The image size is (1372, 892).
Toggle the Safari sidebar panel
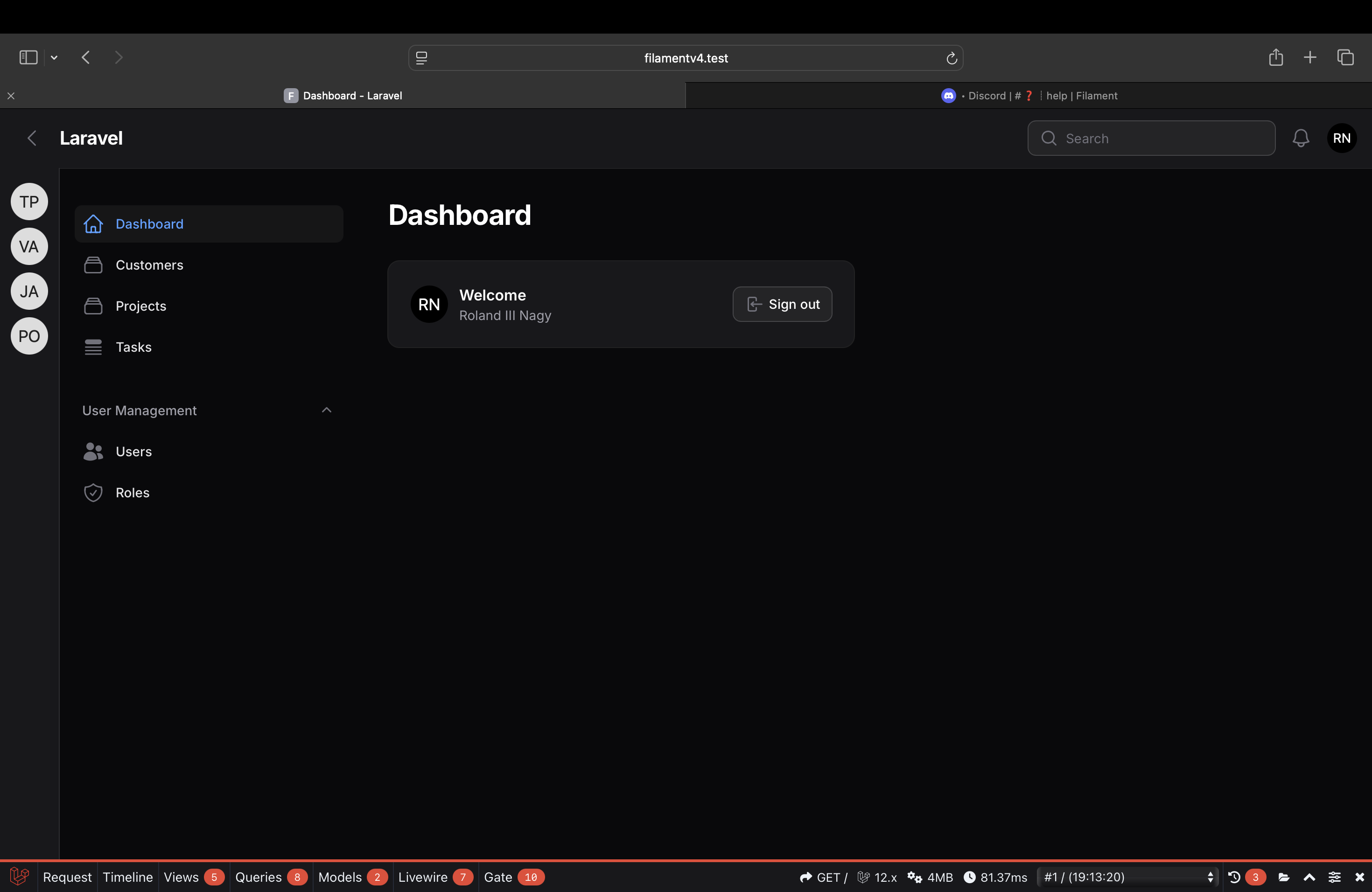[28, 58]
